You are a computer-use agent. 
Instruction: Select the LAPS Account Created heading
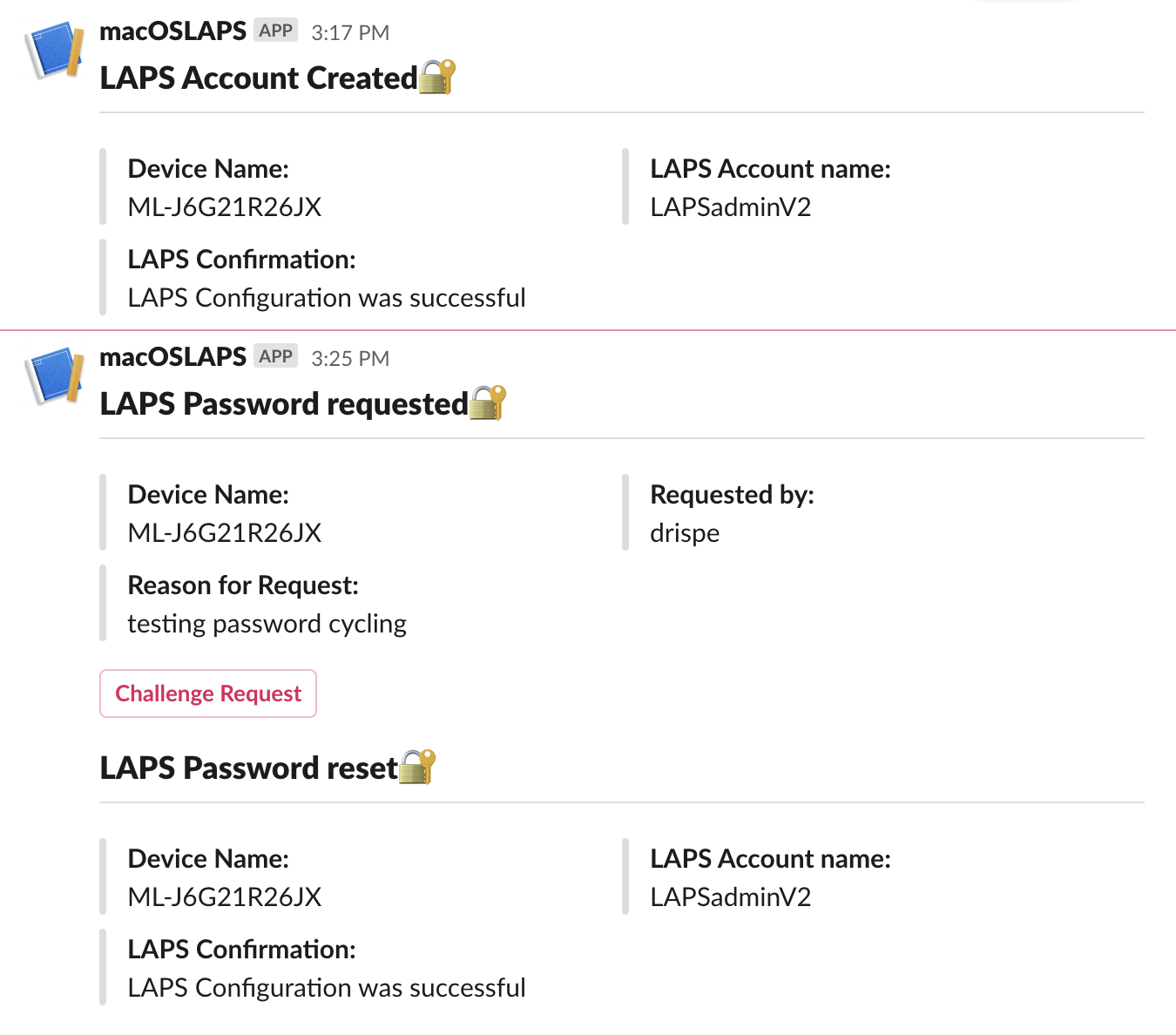[259, 78]
